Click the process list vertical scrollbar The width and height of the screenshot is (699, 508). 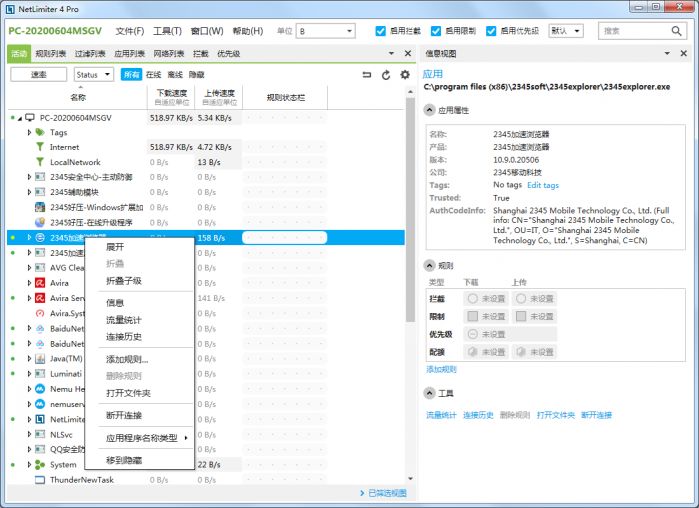coord(410,209)
